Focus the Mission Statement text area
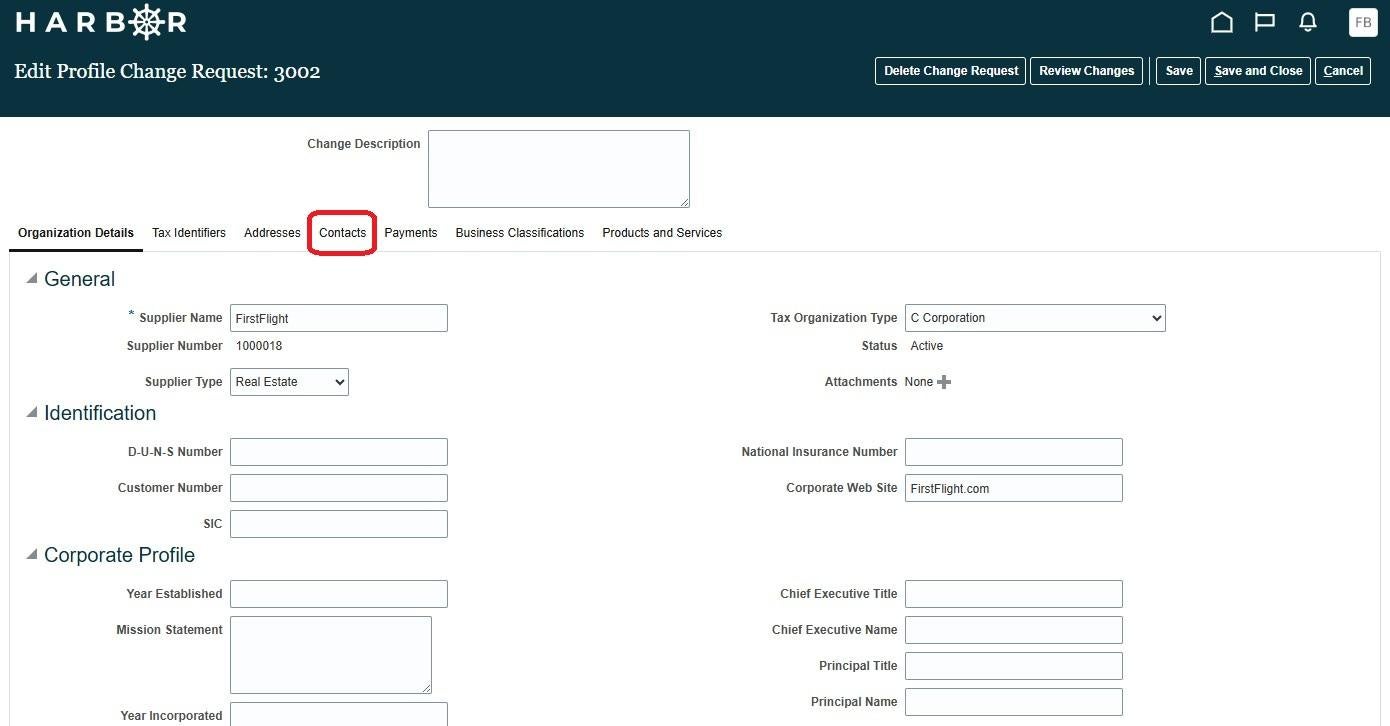 (x=331, y=655)
